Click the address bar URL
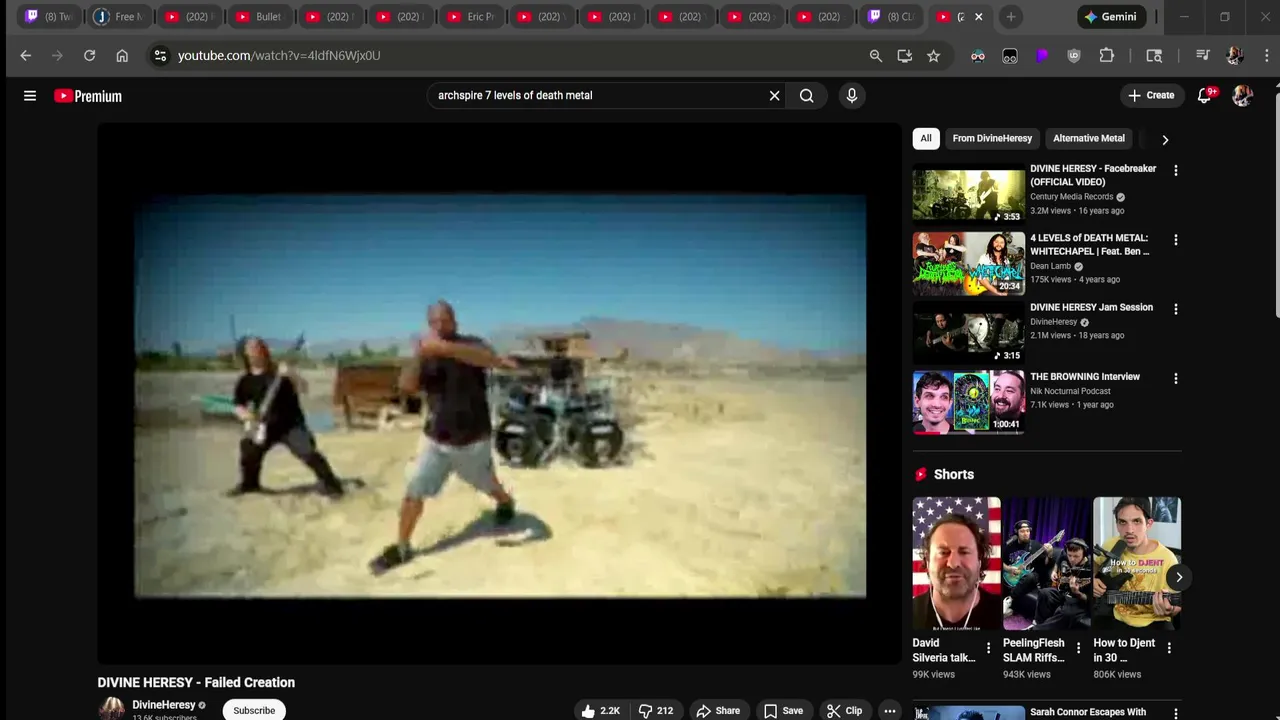 click(x=279, y=56)
